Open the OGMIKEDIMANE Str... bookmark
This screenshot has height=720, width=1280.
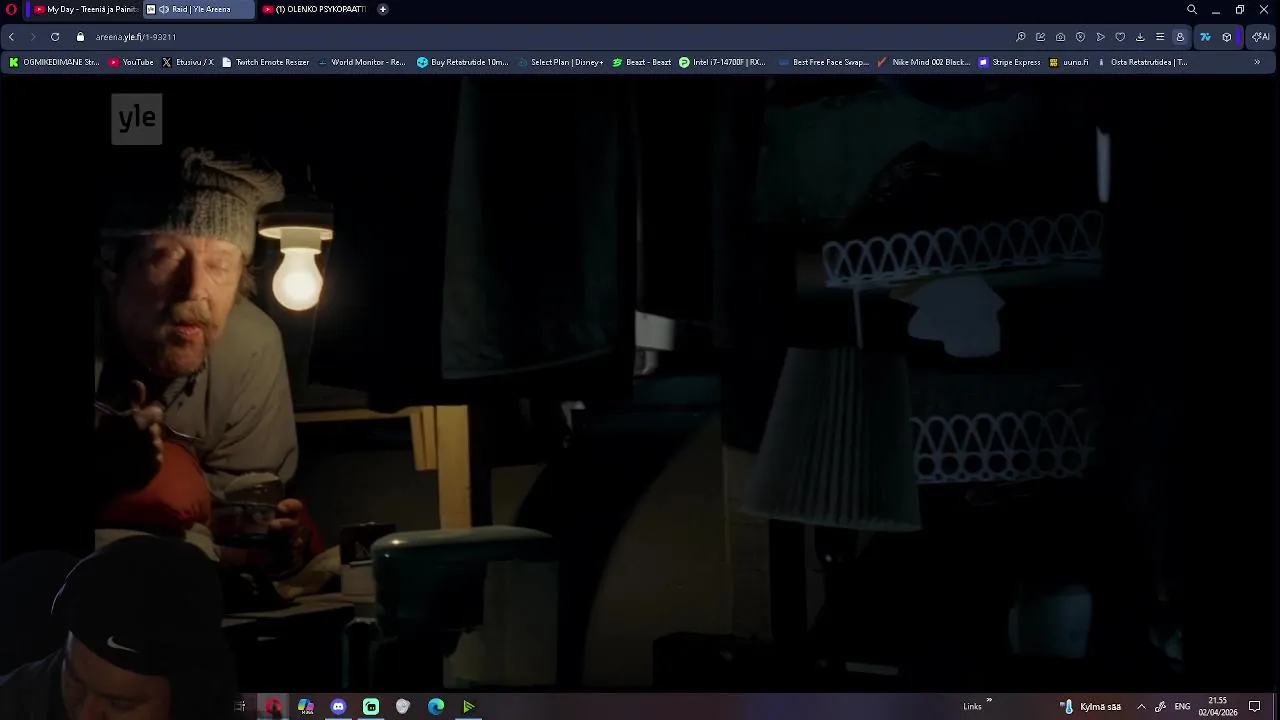(54, 62)
